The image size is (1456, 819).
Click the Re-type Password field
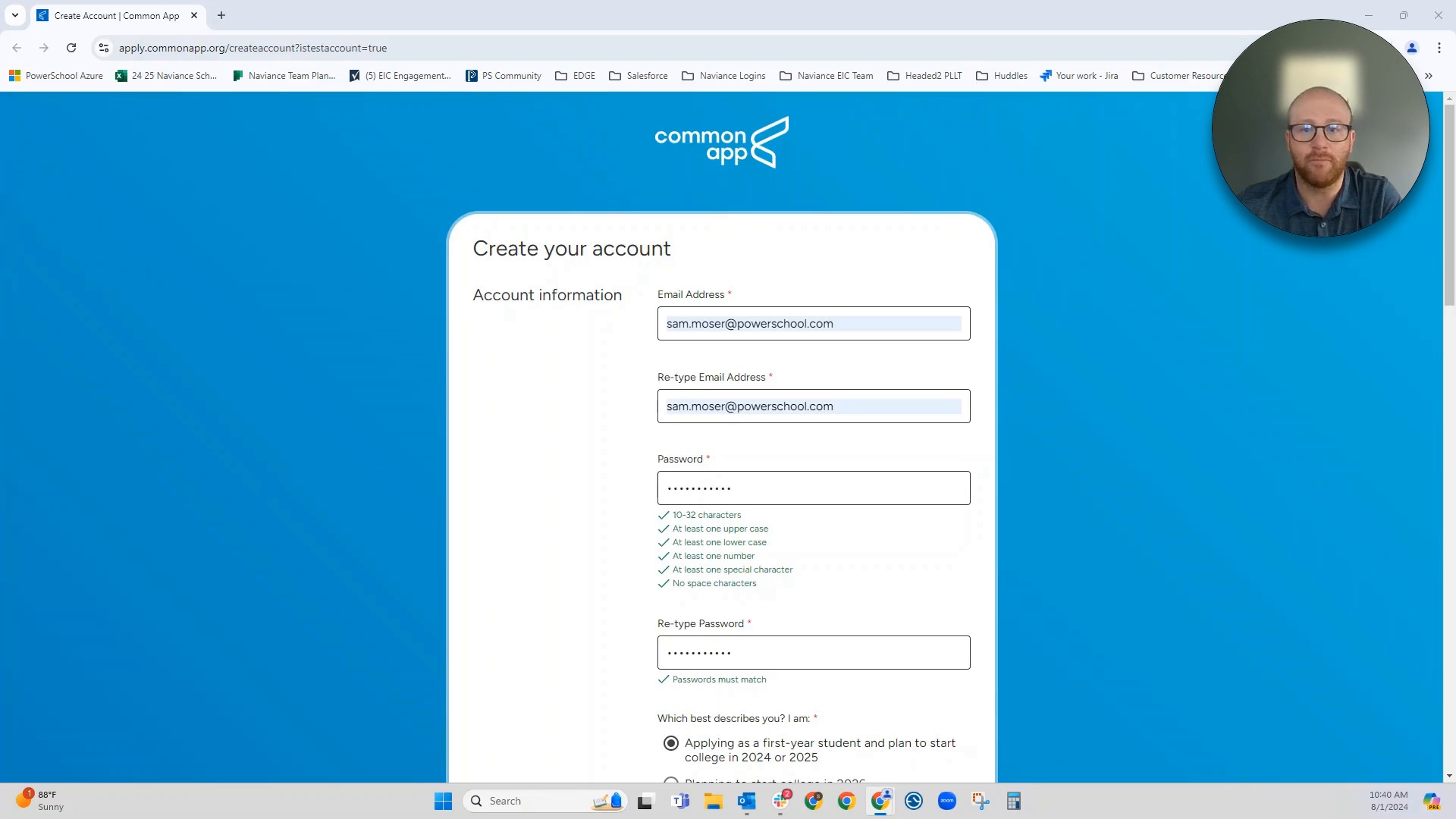(x=814, y=653)
